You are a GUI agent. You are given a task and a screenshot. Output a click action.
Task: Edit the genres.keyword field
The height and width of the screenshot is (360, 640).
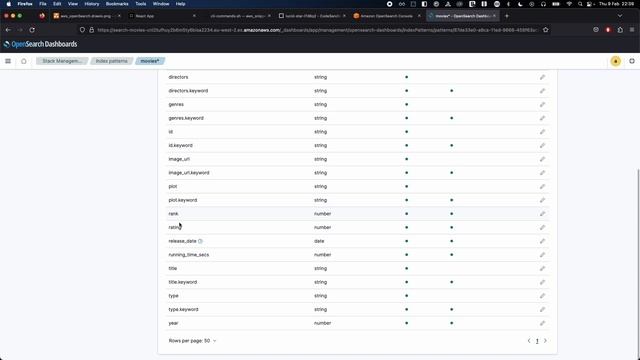pyautogui.click(x=542, y=118)
